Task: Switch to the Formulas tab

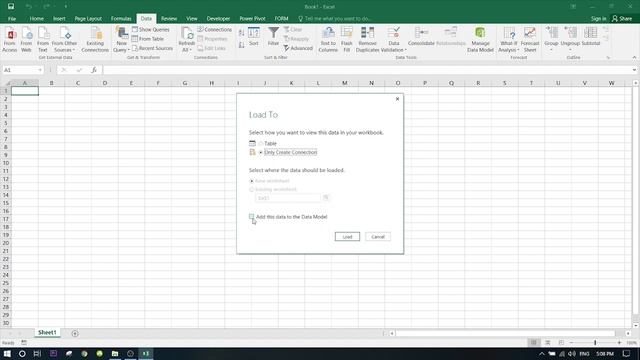Action: [x=121, y=18]
